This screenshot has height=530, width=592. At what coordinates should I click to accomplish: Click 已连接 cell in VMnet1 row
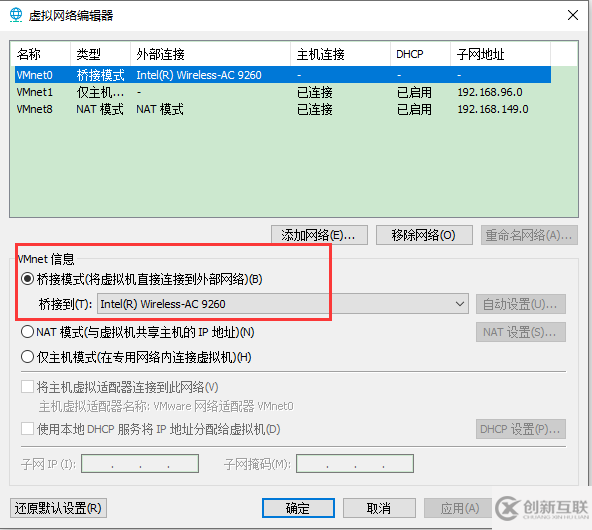(x=314, y=92)
